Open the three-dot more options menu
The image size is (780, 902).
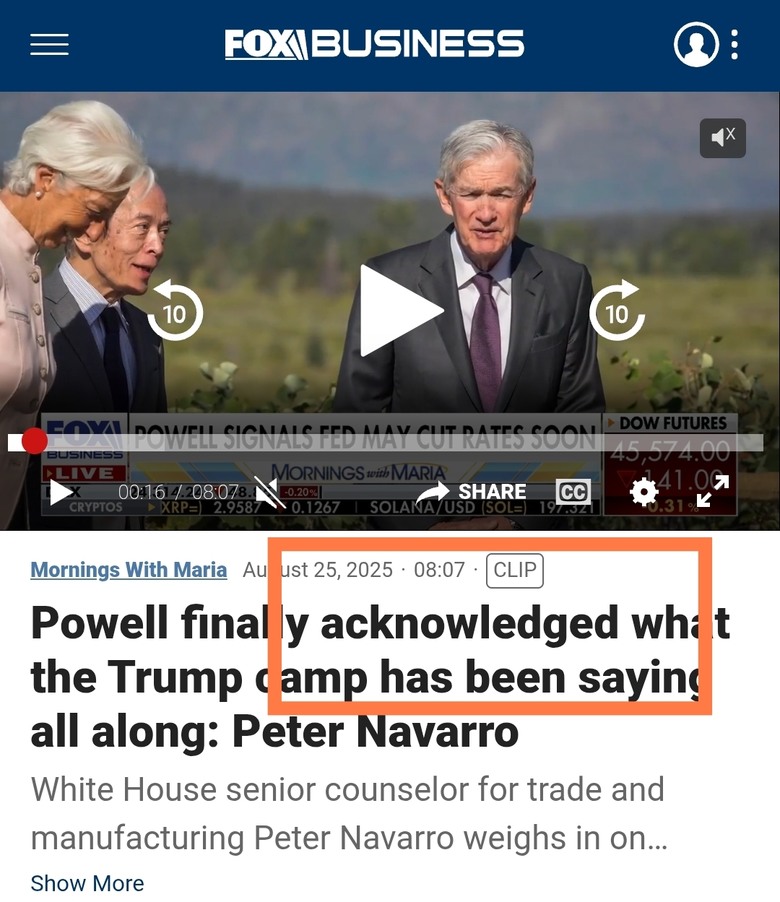pyautogui.click(x=735, y=44)
